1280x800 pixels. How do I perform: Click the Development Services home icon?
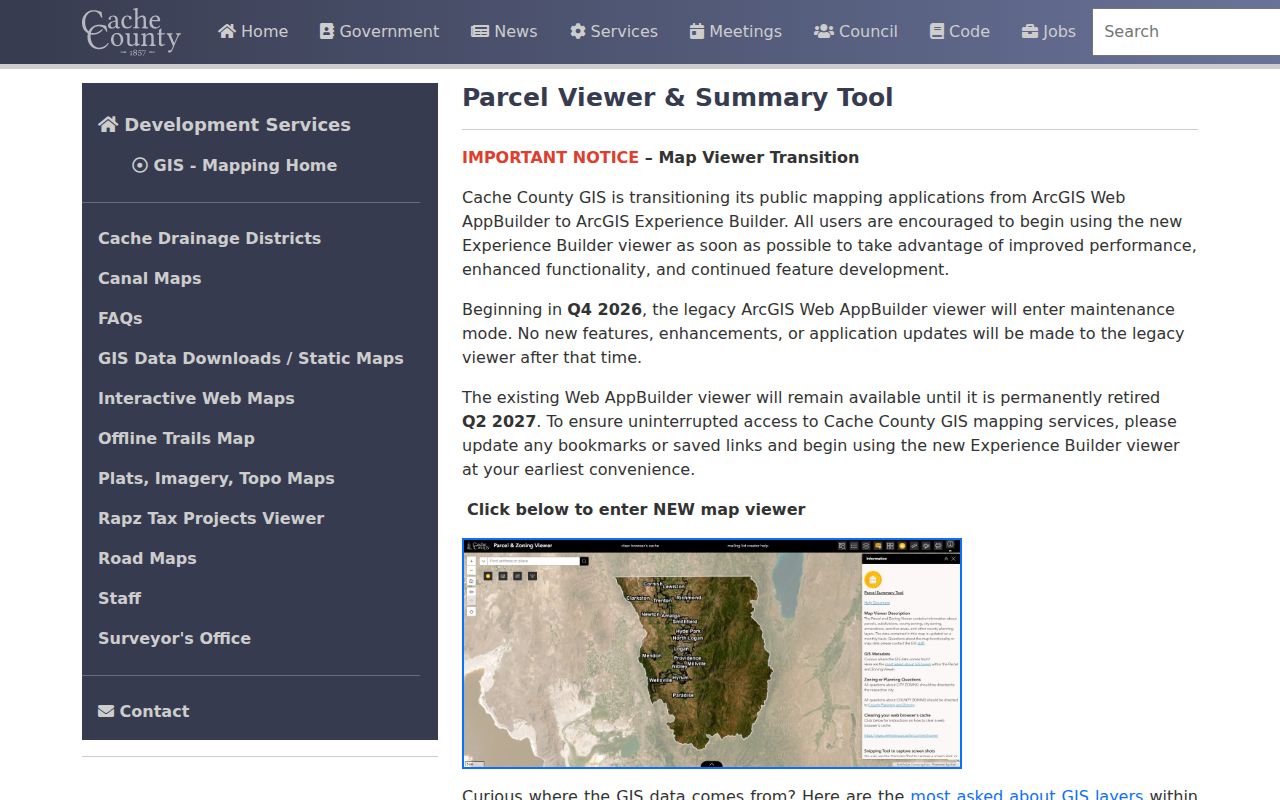108,124
